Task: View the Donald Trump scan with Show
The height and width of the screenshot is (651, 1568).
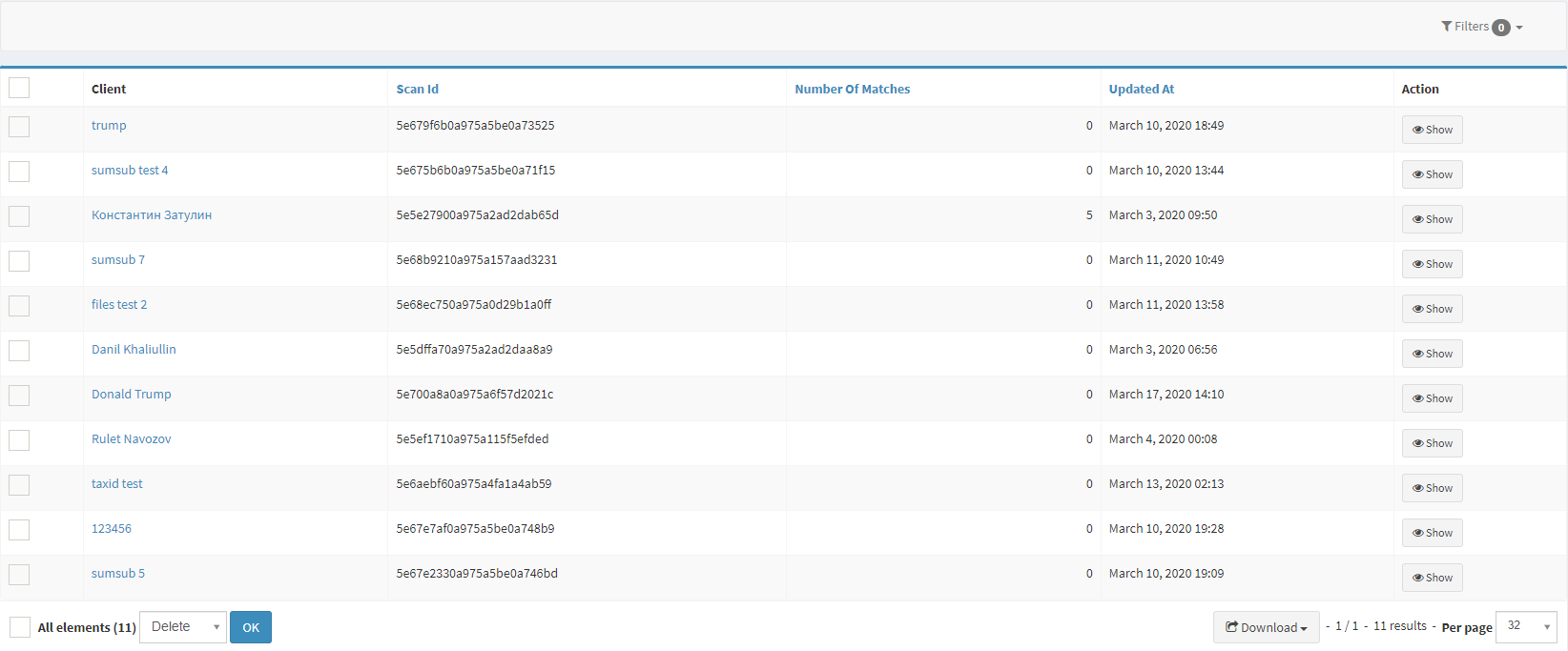Action: [x=1432, y=398]
